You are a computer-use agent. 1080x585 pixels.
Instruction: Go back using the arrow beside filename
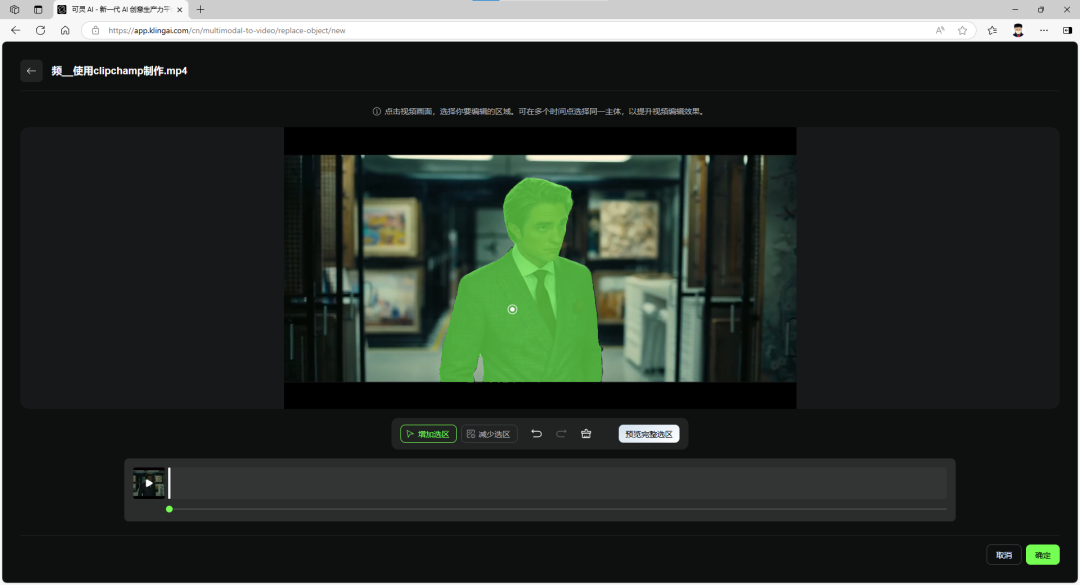coord(31,71)
